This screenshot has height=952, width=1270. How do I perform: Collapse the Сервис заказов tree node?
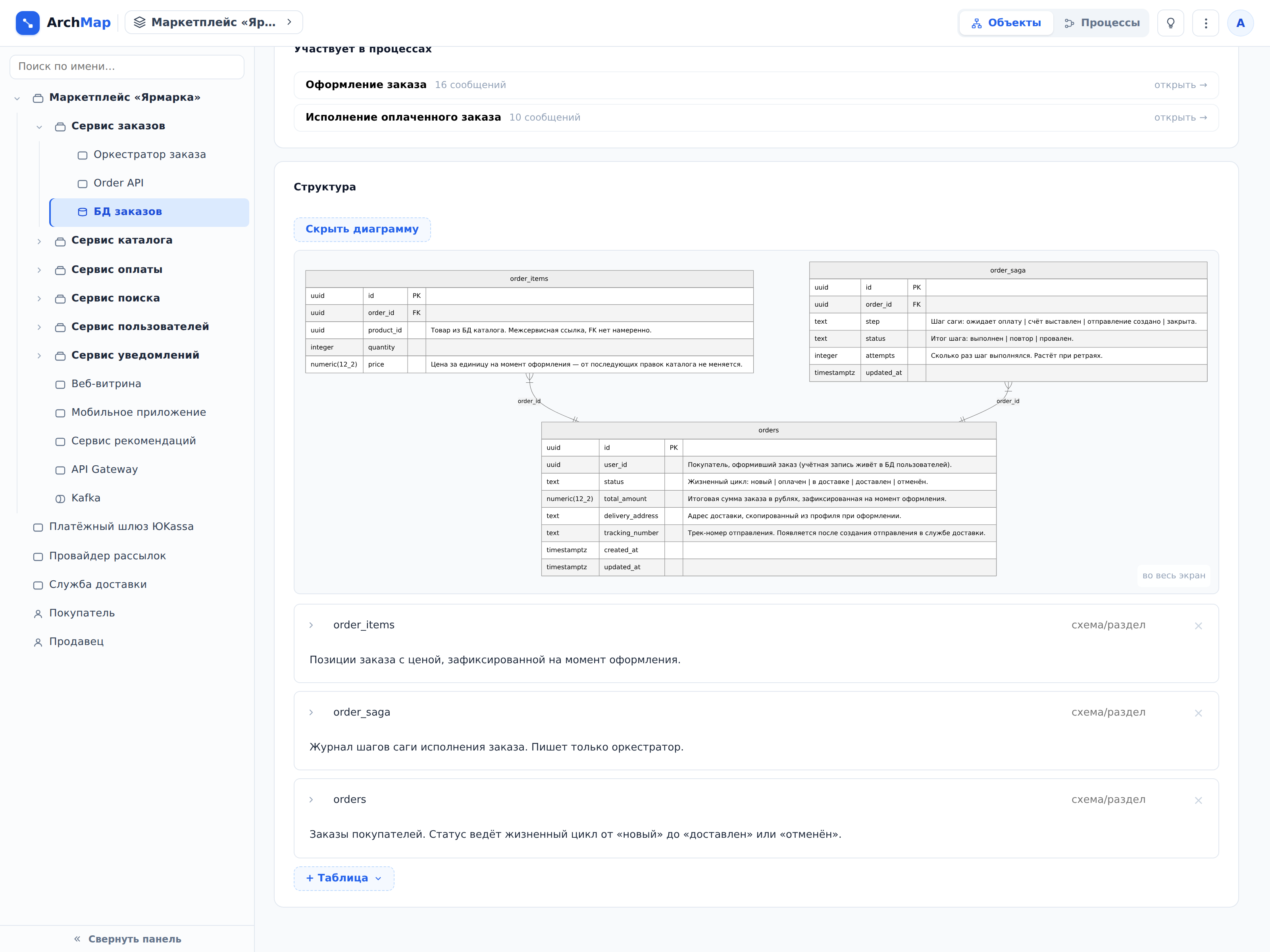tap(39, 127)
